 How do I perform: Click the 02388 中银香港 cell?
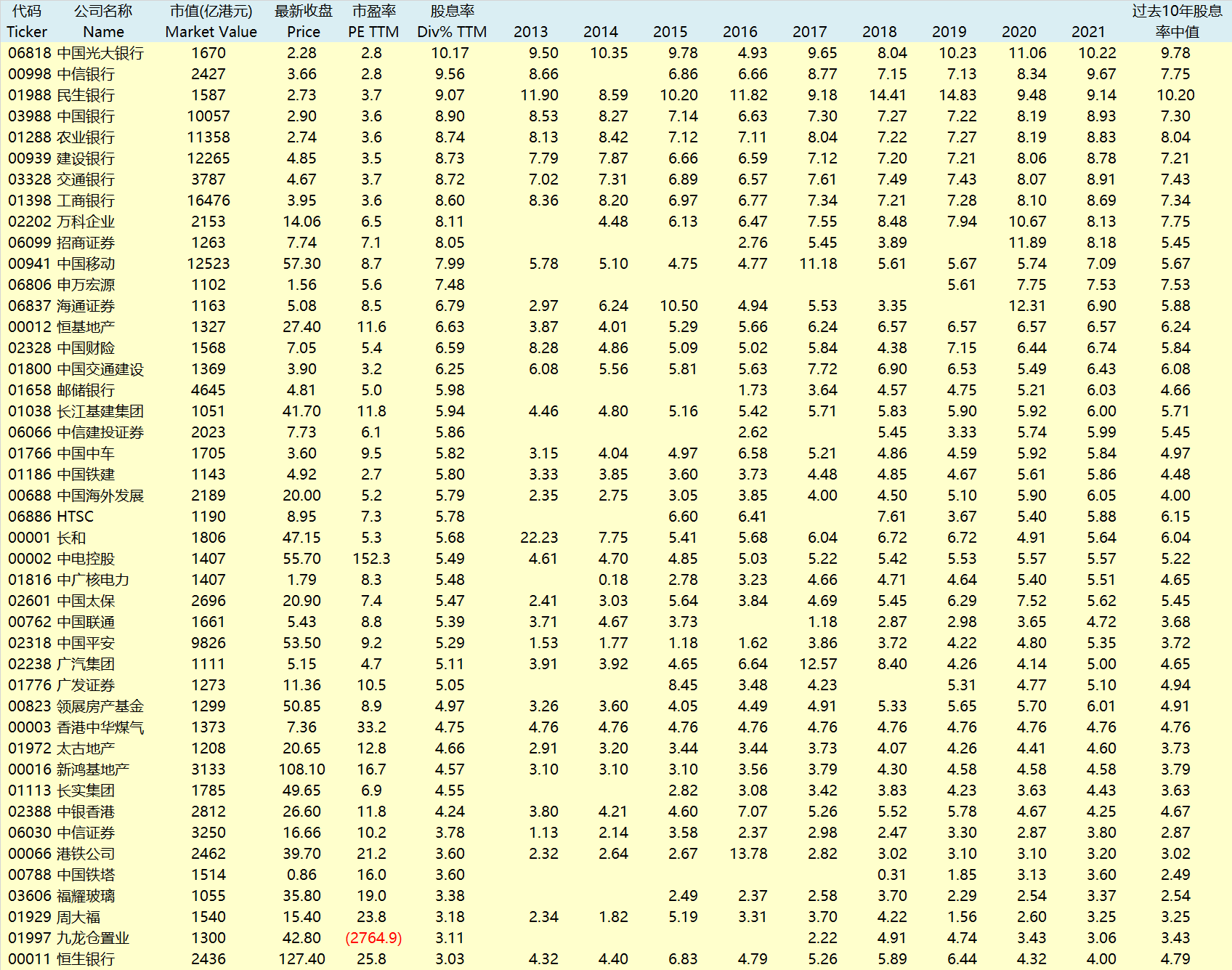tap(61, 812)
